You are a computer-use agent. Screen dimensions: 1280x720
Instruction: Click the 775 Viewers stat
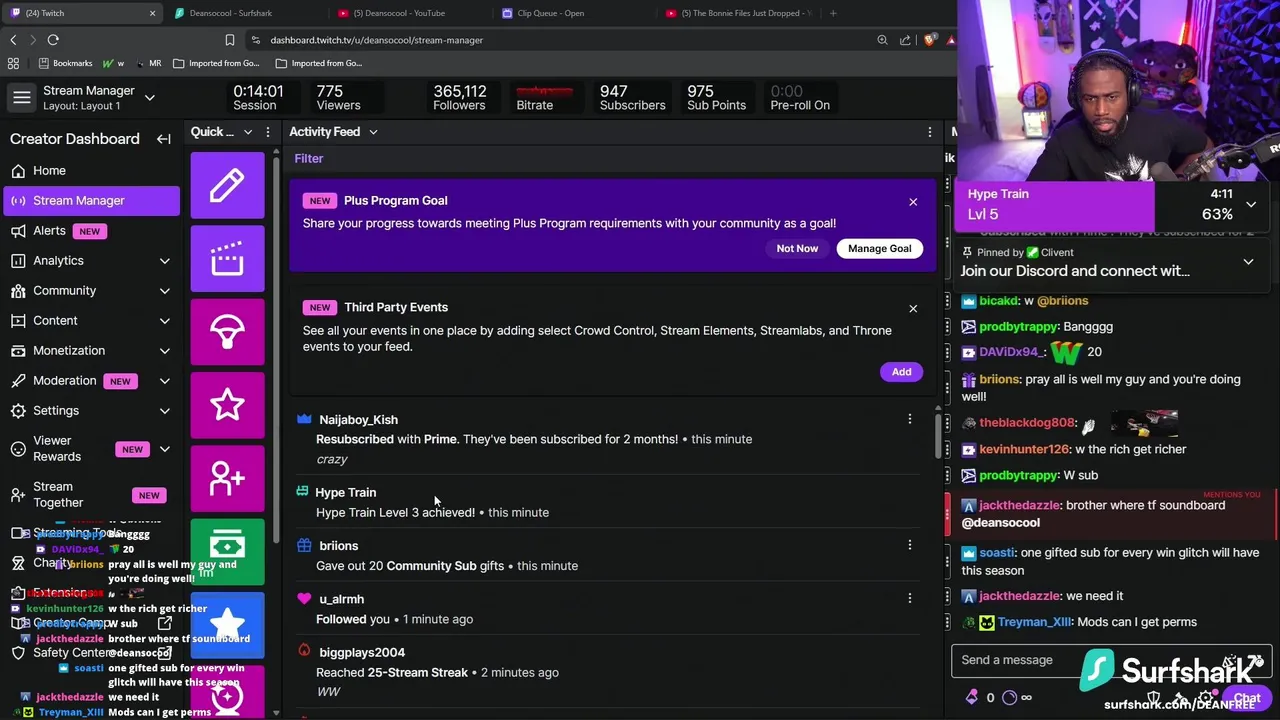[x=338, y=98]
